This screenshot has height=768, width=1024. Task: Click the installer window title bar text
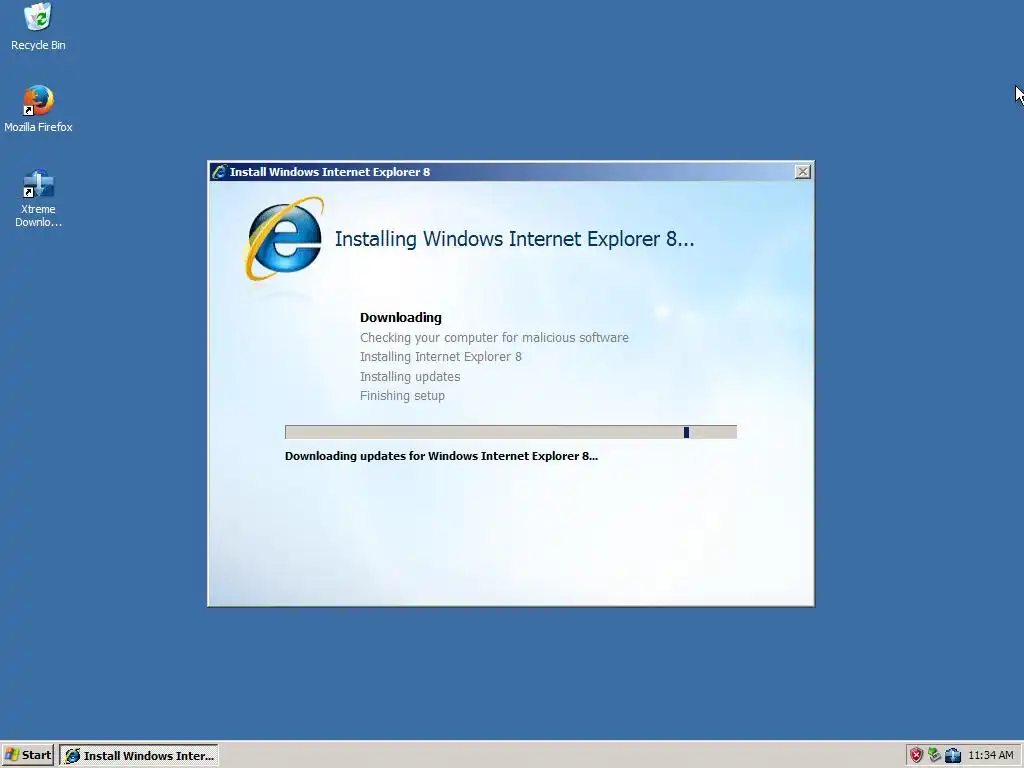pos(330,172)
